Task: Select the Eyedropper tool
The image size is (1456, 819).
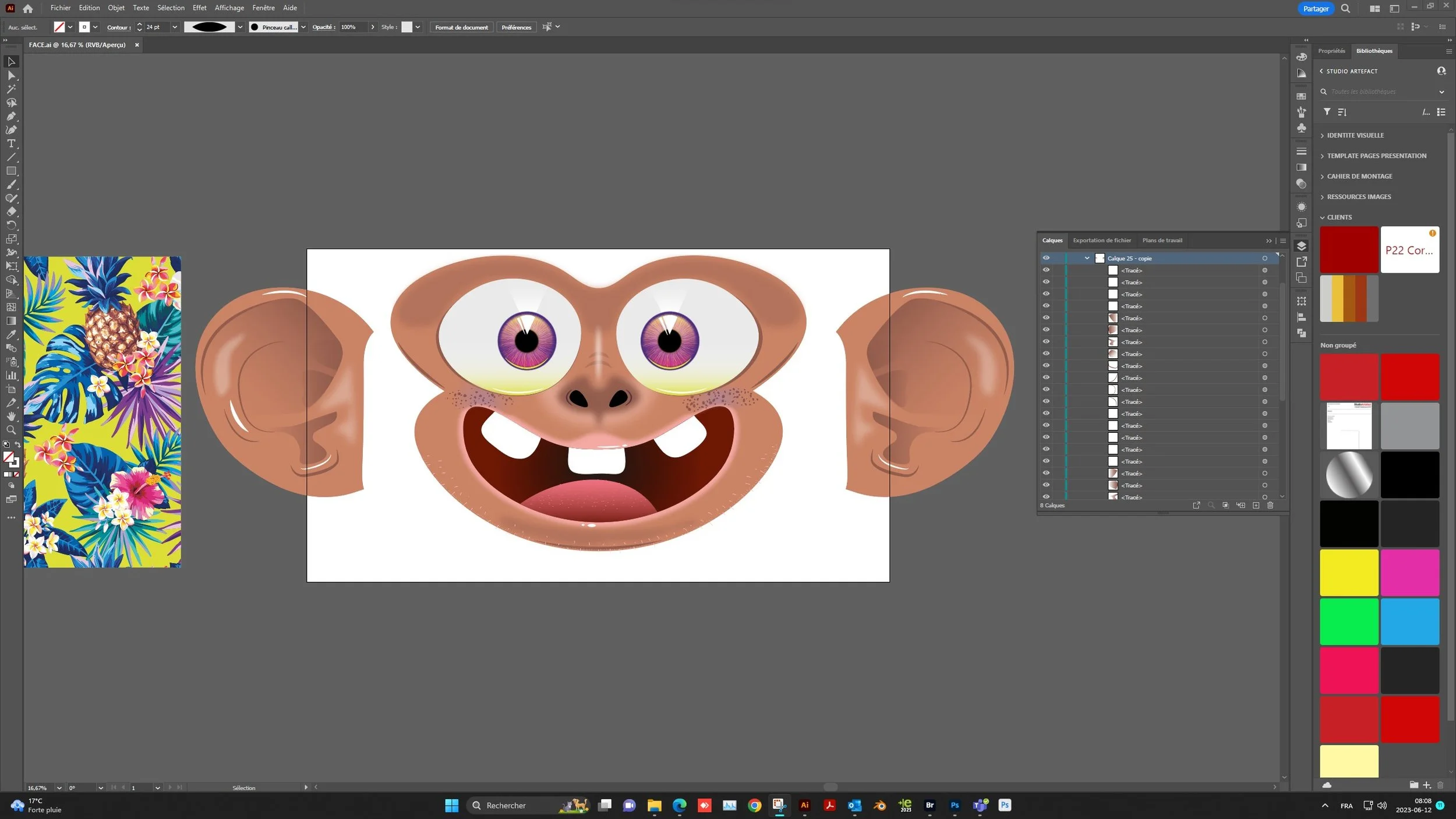Action: pyautogui.click(x=11, y=335)
